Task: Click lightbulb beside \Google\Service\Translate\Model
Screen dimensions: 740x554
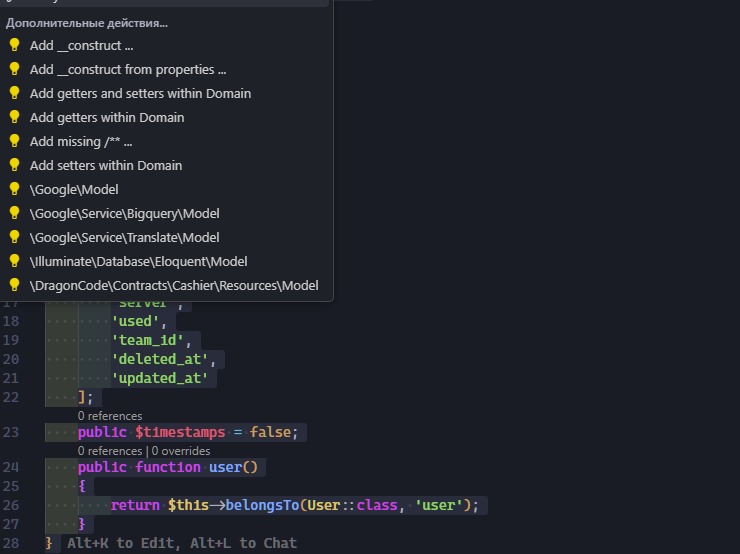Action: pyautogui.click(x=14, y=237)
